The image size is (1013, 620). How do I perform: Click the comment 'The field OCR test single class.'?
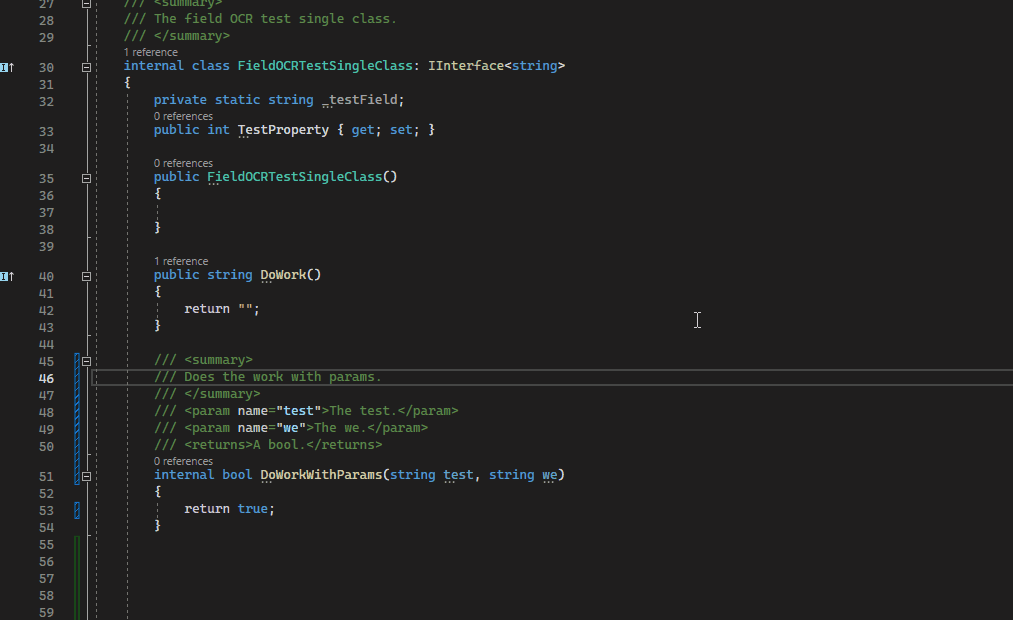tap(275, 19)
